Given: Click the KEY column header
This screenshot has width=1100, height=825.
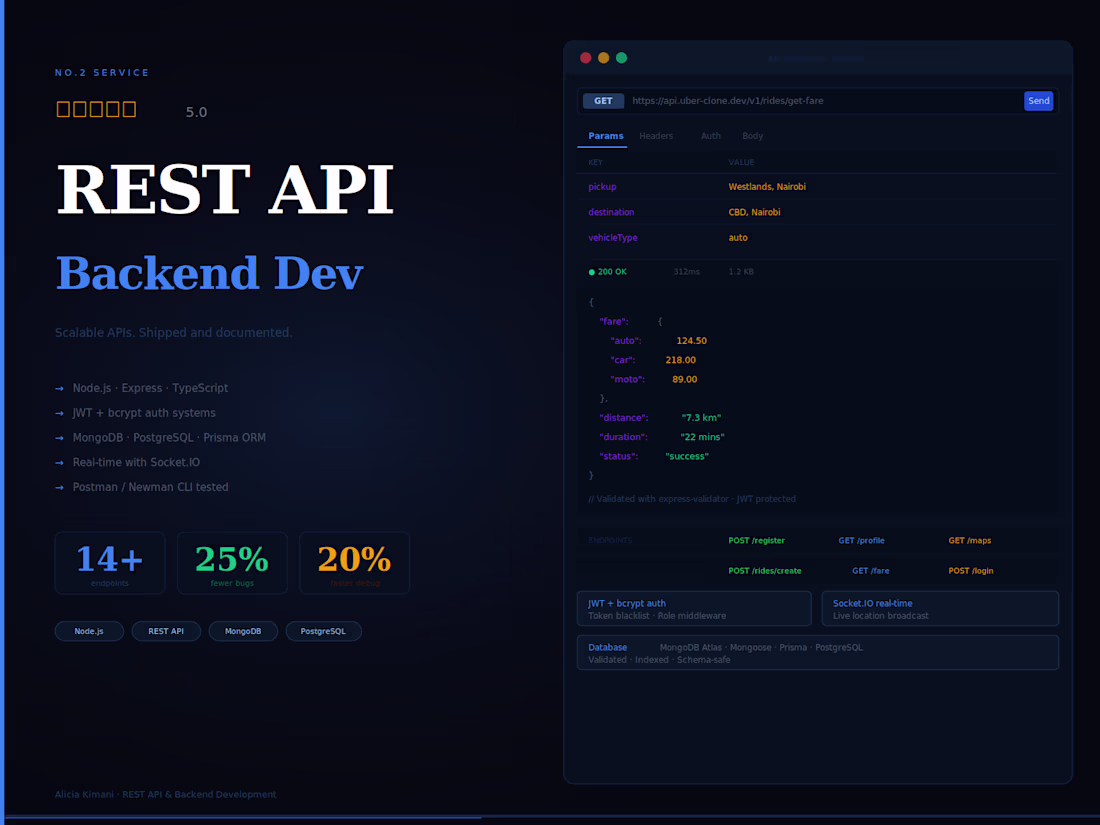Looking at the screenshot, I should [596, 163].
